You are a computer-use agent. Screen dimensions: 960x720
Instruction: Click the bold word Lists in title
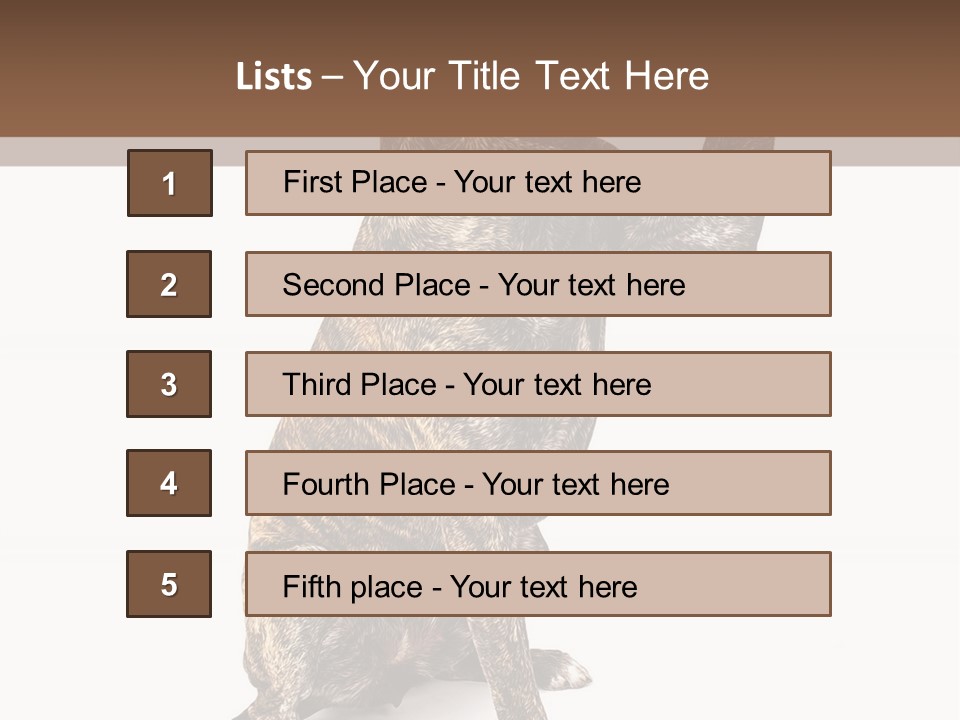(x=274, y=77)
